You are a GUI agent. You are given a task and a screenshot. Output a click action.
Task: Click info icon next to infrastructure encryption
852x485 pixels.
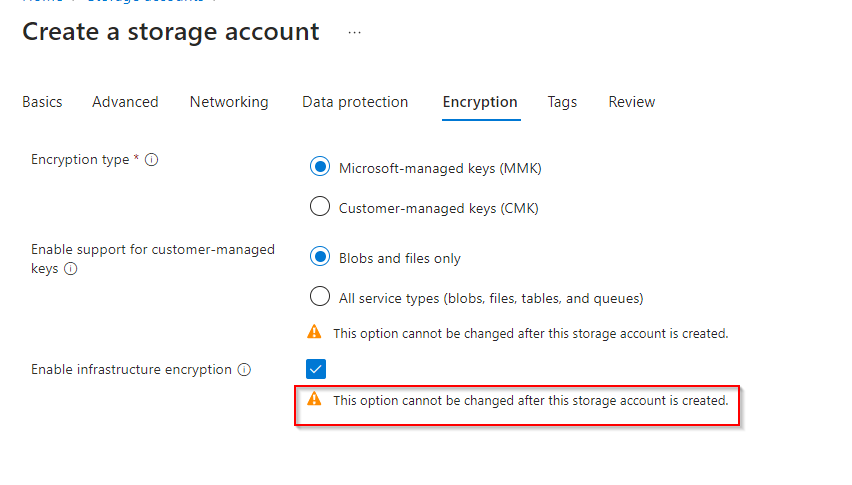[243, 370]
